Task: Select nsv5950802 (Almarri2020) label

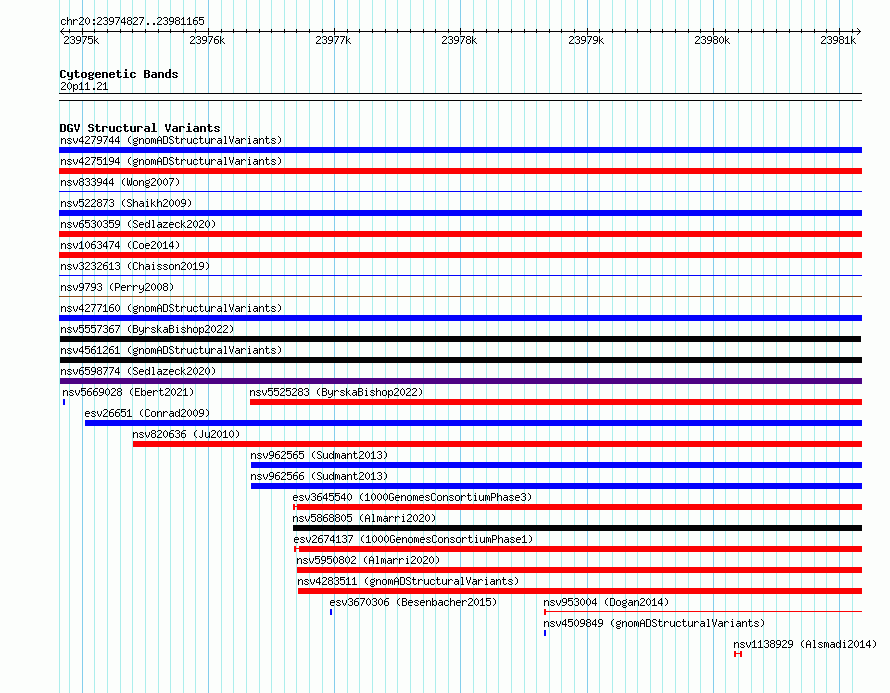Action: click(368, 560)
